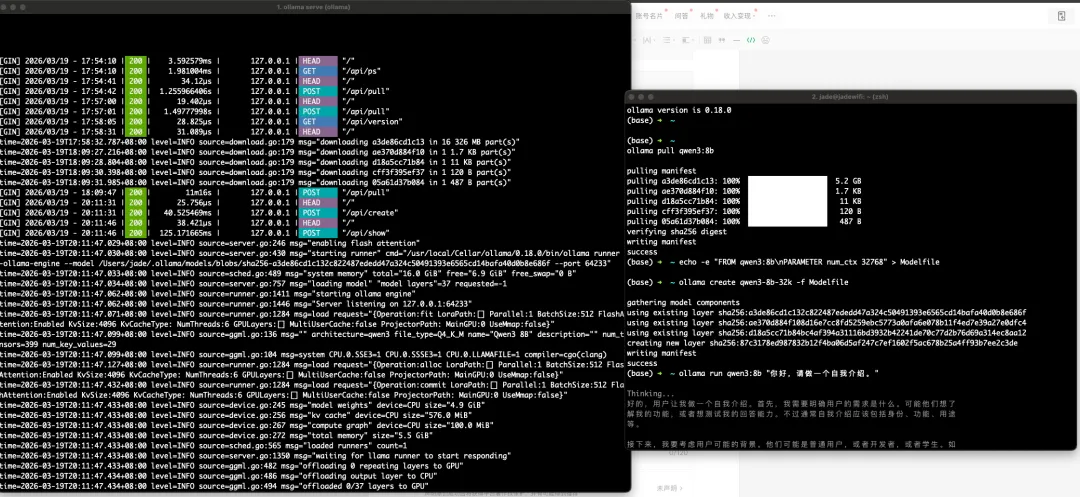
Task: Click the green code block icon in editor toolbar
Action: coord(751,40)
